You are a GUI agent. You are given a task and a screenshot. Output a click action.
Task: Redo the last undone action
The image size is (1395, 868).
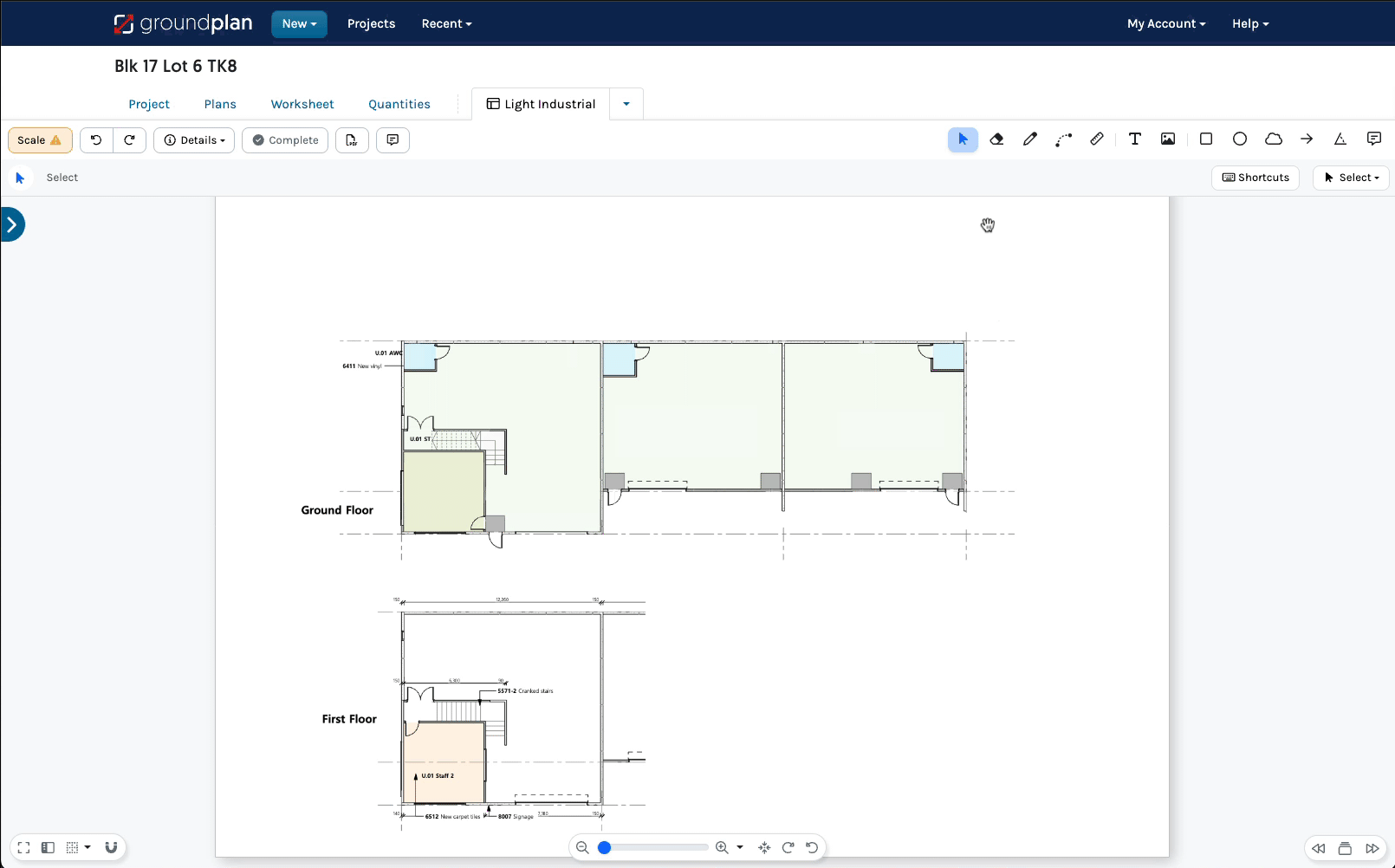click(x=129, y=140)
